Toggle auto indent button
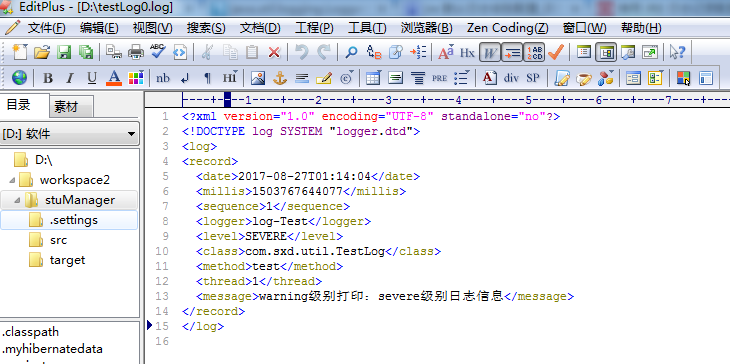Screen dimensions: 730x364 point(512,53)
